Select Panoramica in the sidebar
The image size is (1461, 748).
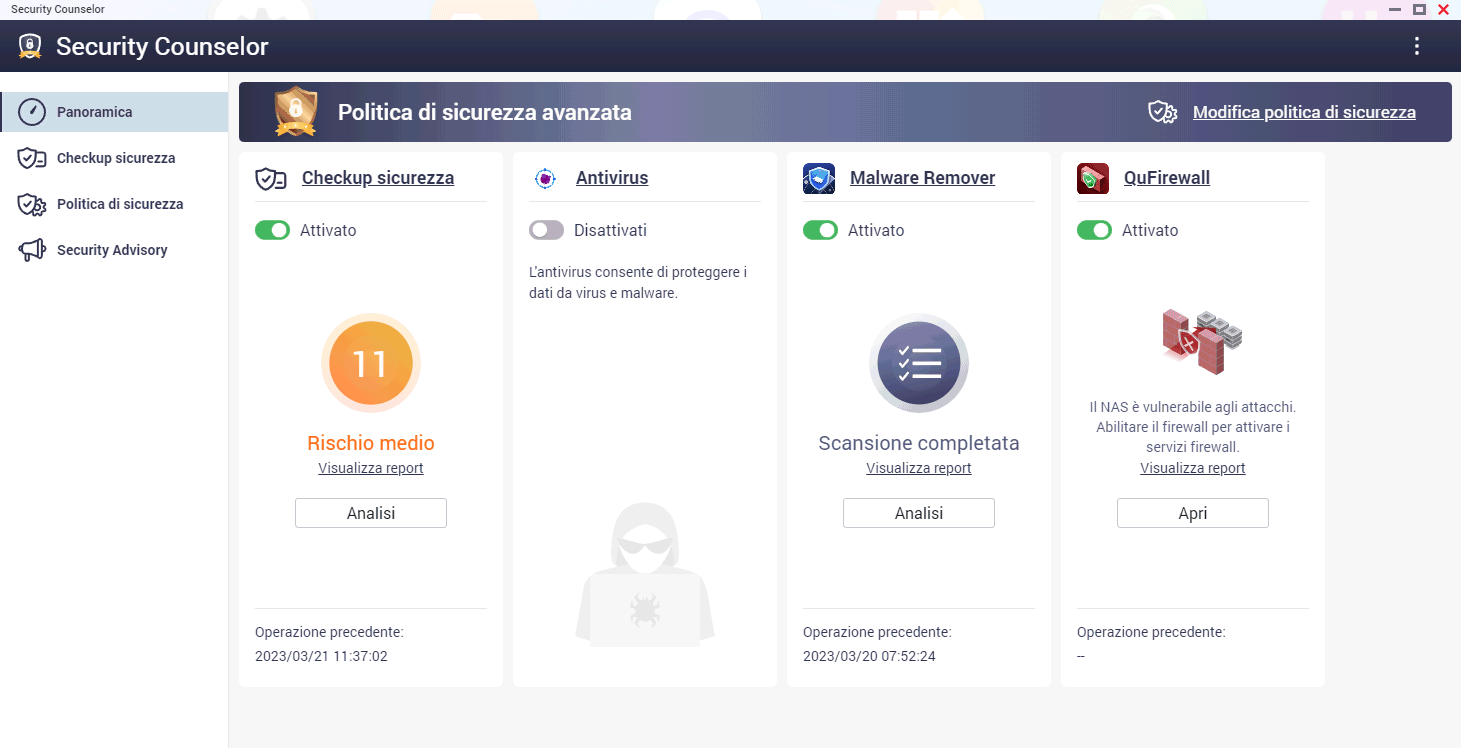[x=114, y=112]
